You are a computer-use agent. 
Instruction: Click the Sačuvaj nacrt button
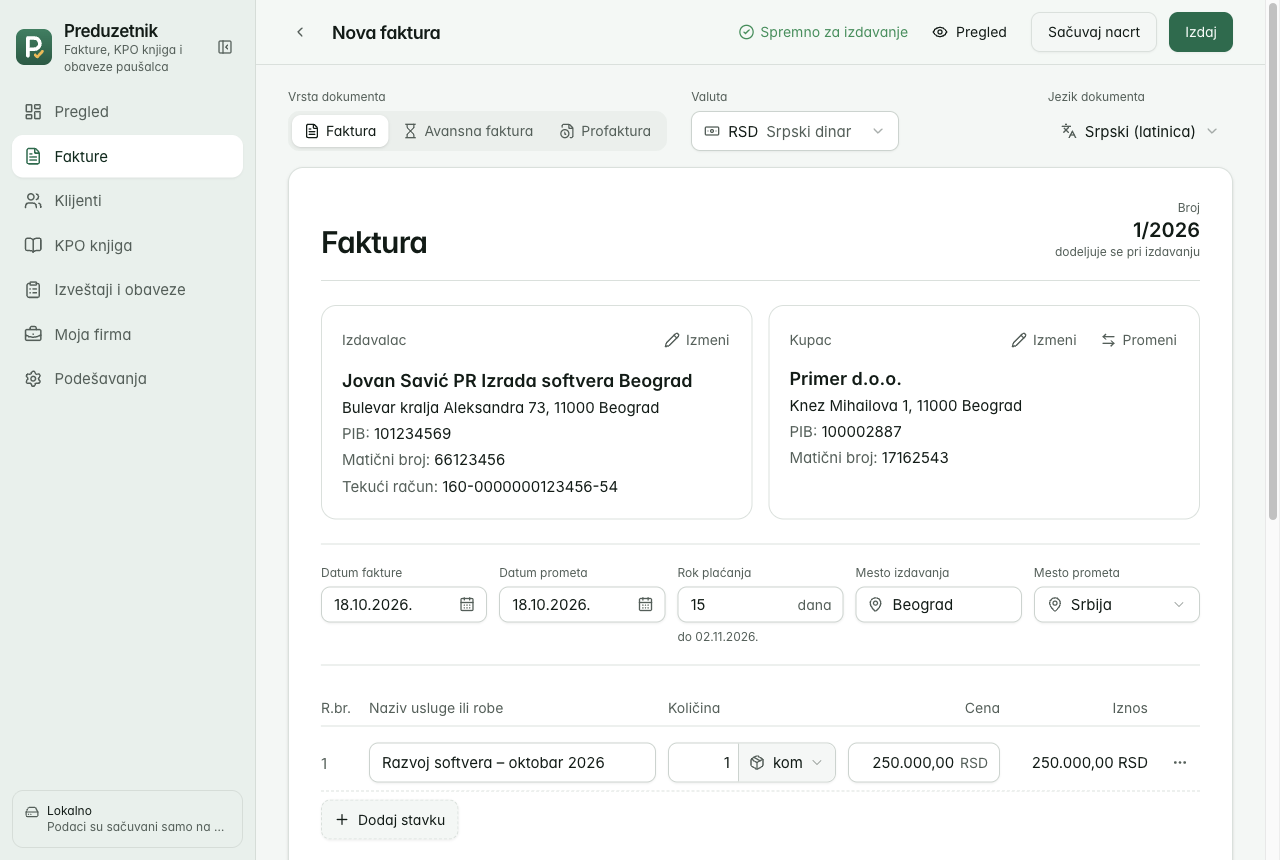click(x=1094, y=32)
